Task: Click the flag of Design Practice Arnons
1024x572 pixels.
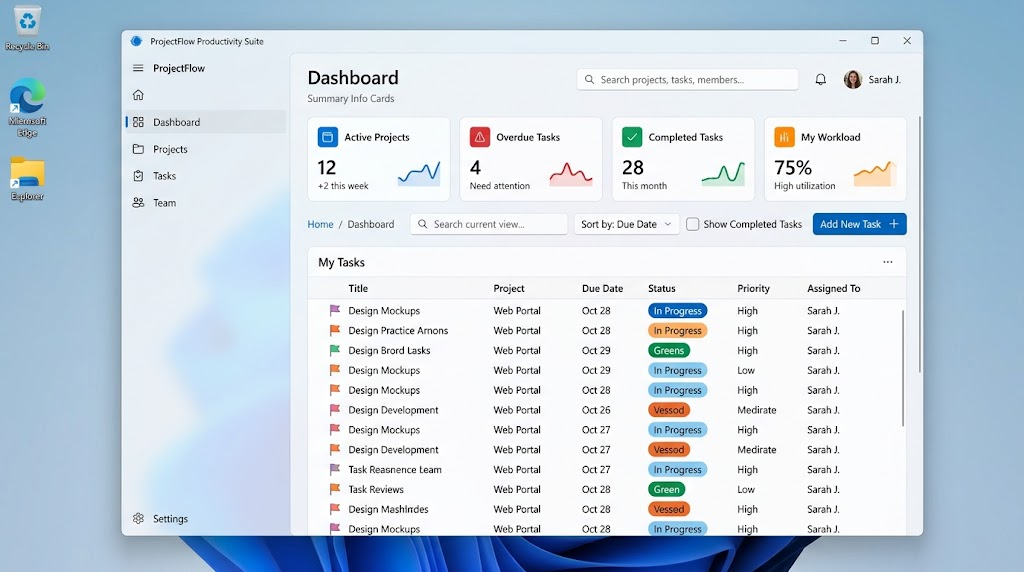Action: (x=334, y=330)
